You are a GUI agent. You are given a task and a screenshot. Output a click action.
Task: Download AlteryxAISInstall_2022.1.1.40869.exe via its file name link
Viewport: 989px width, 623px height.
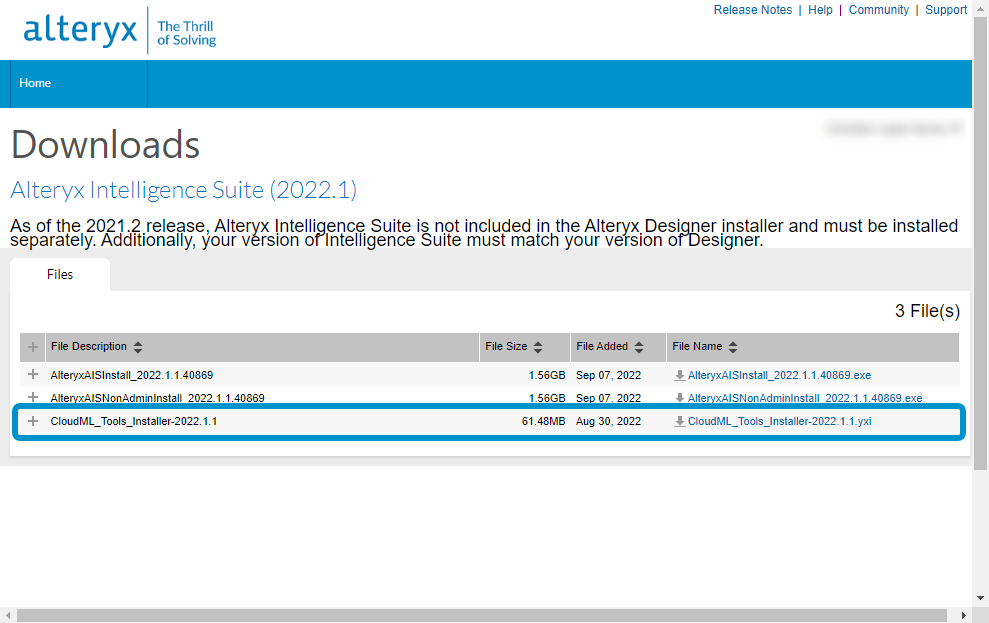tap(778, 374)
